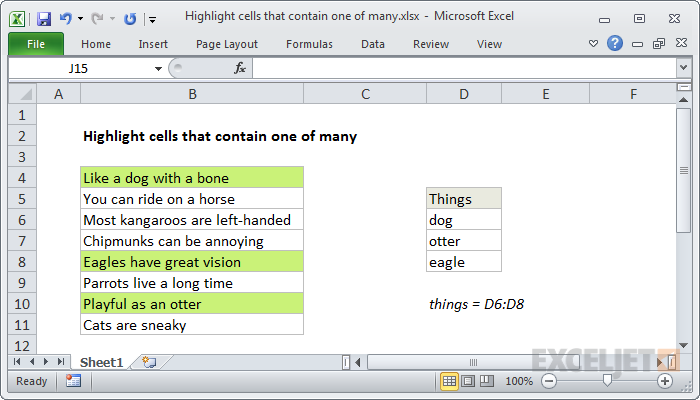The image size is (700, 400).
Task: Minimize the workbook window inside Excel
Action: pyautogui.click(x=638, y=44)
